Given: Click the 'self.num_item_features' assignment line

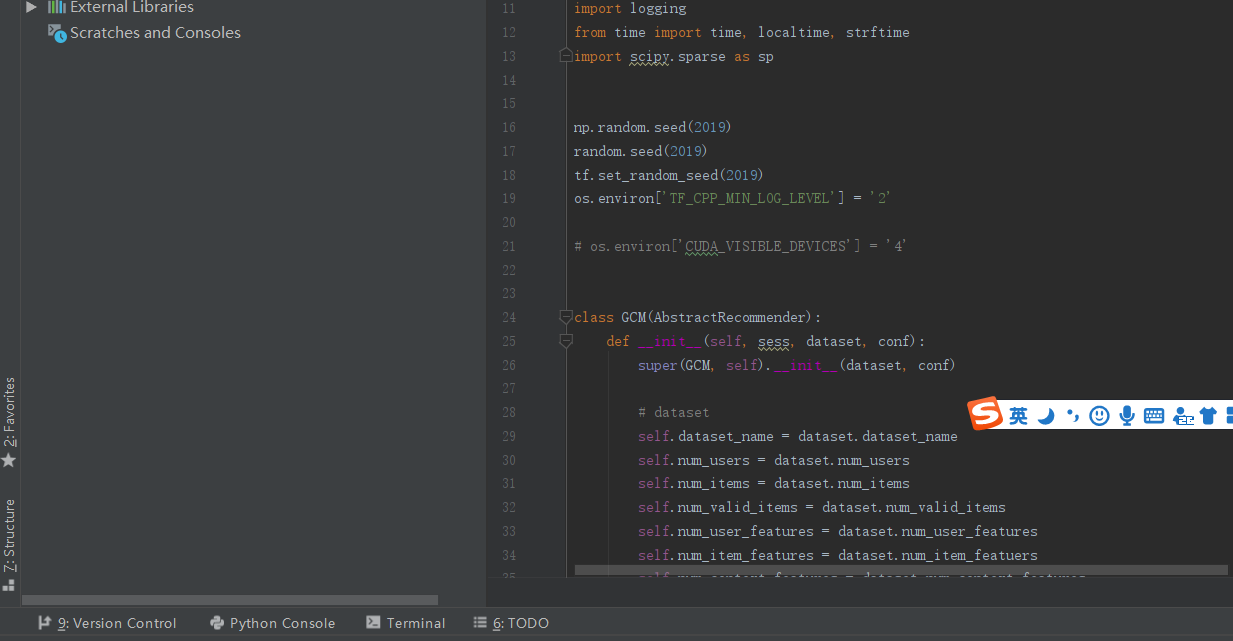Looking at the screenshot, I should point(837,555).
